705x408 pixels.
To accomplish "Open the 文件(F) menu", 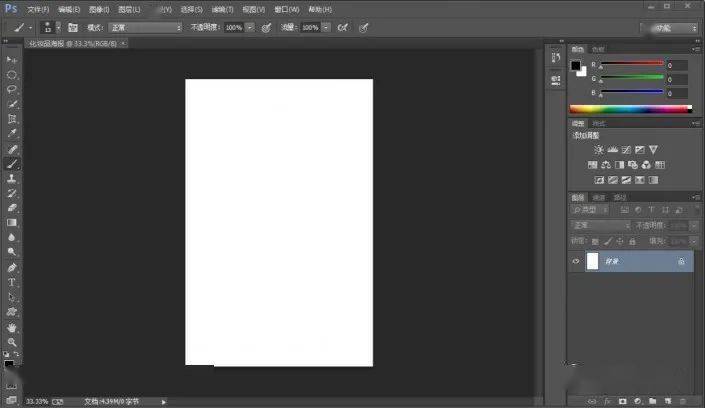I will click(39, 9).
